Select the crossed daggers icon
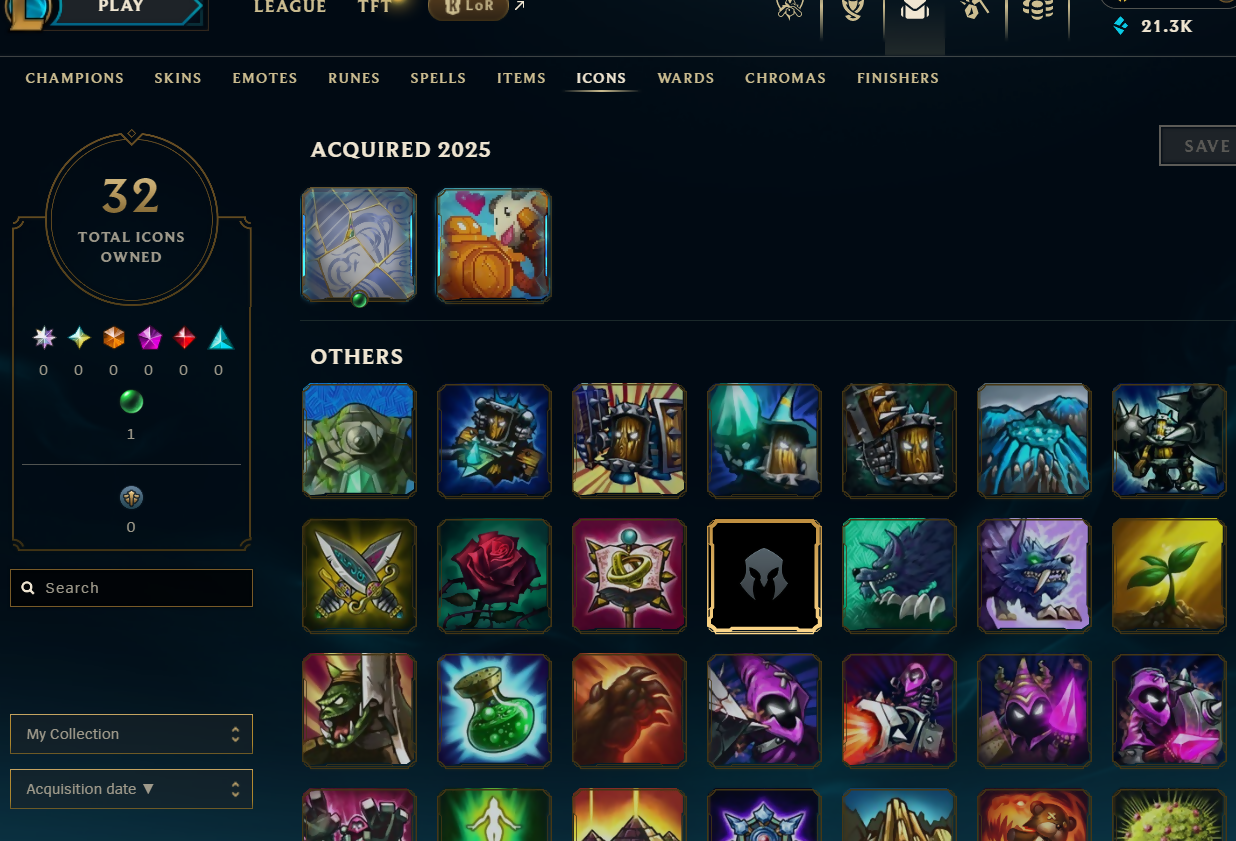 click(x=359, y=576)
